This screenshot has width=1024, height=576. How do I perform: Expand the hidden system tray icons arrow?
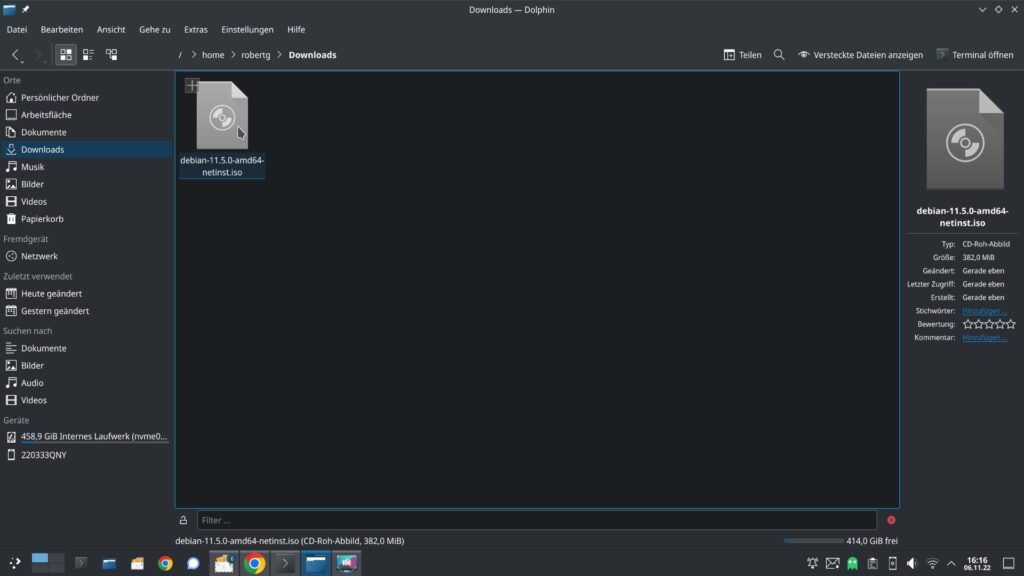[952, 563]
